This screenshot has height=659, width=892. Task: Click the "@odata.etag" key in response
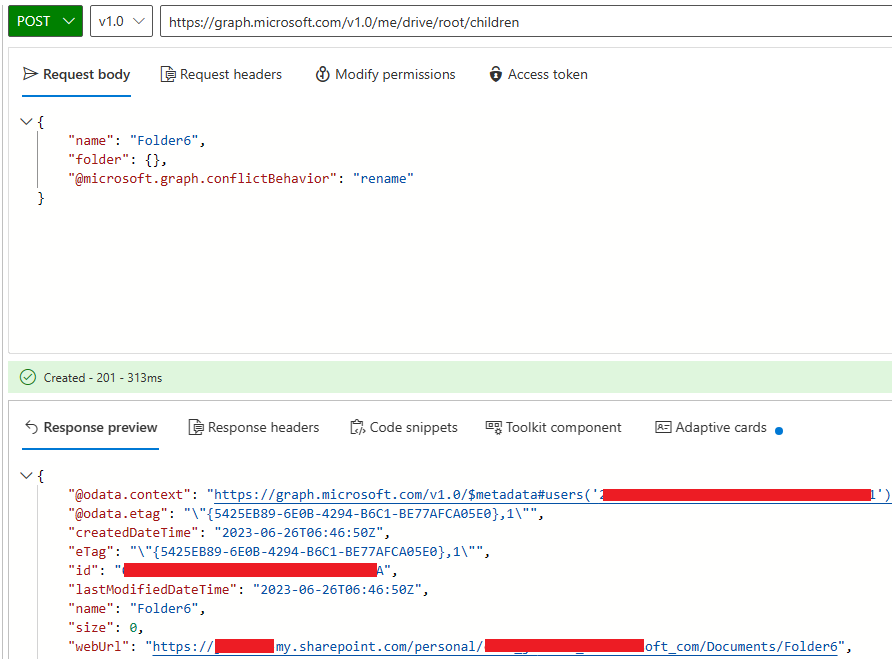(x=118, y=514)
